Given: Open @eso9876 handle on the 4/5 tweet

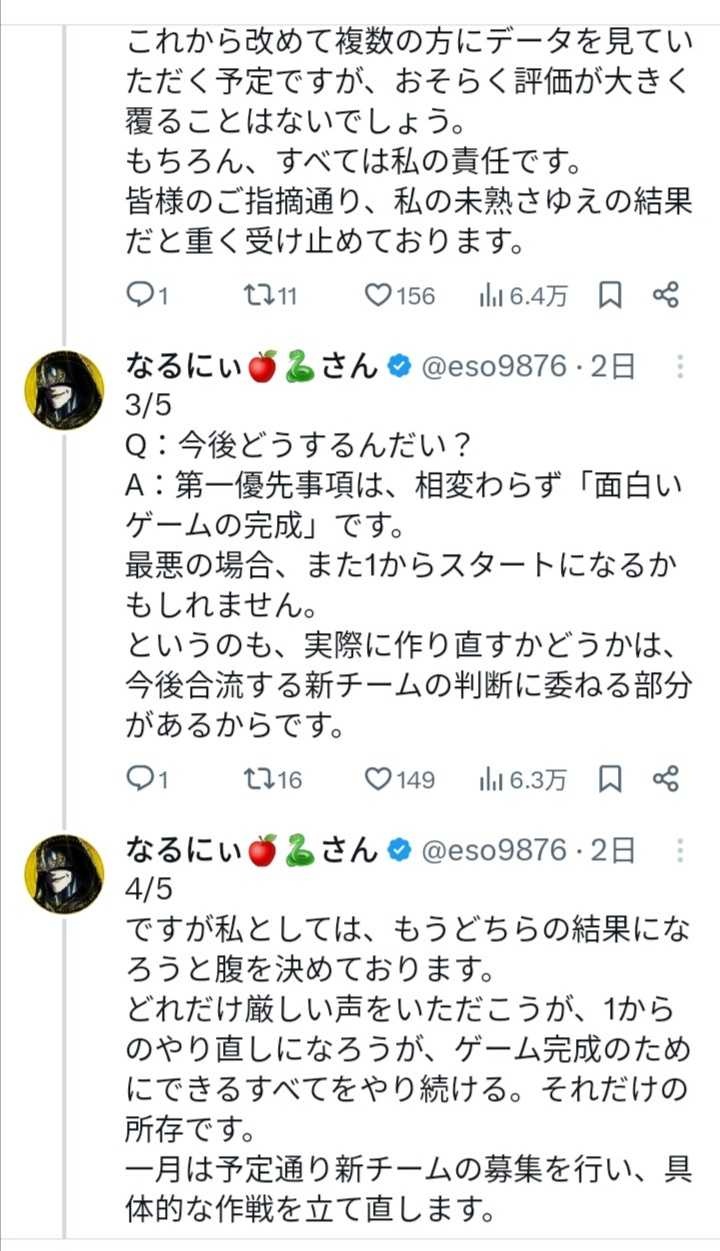Looking at the screenshot, I should pyautogui.click(x=494, y=850).
